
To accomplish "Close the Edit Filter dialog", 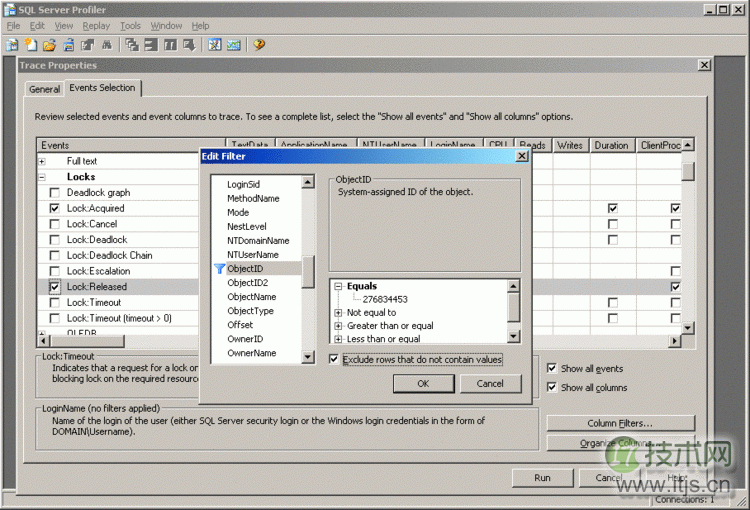I will click(x=522, y=156).
